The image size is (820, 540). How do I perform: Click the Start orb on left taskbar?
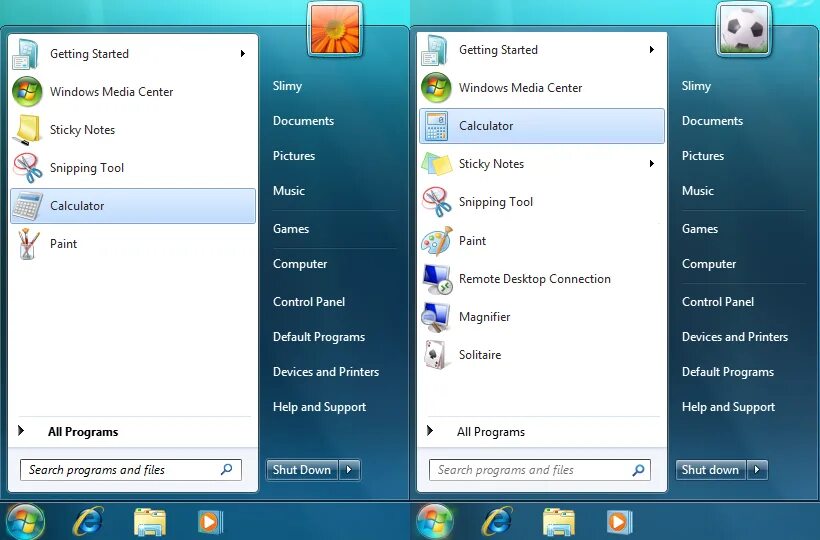coord(24,522)
